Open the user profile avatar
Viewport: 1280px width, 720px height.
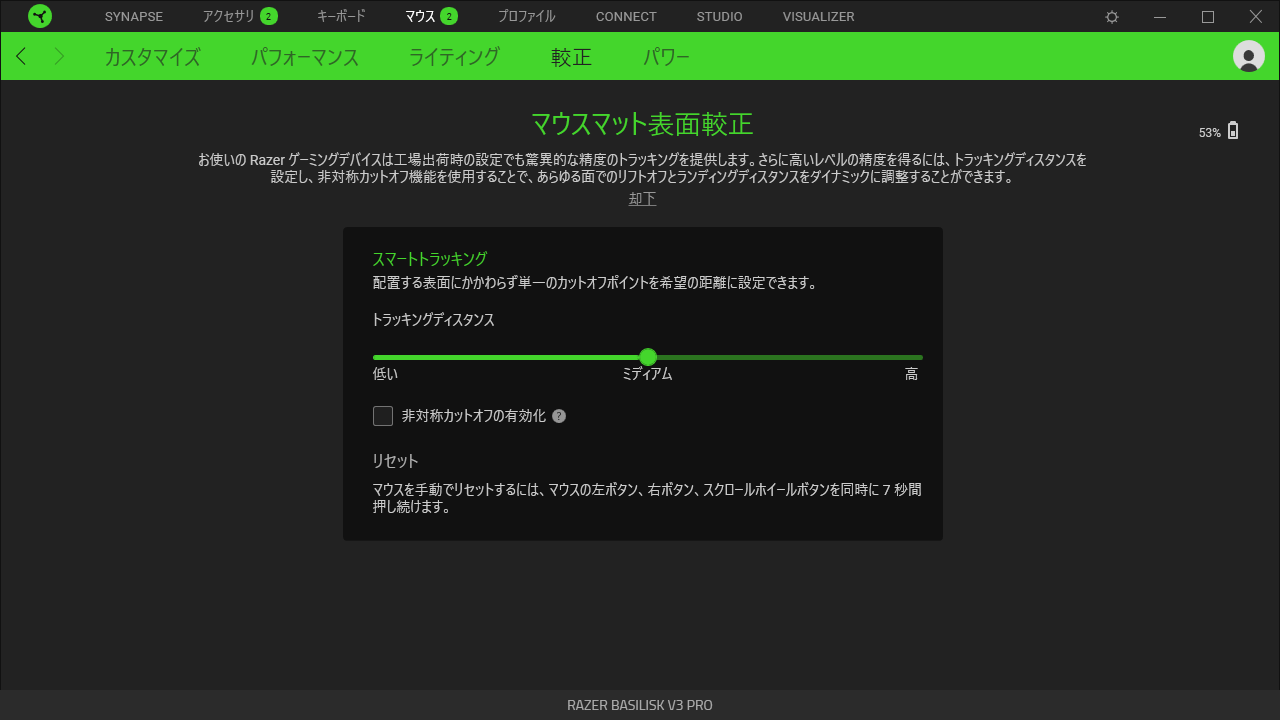click(1249, 56)
